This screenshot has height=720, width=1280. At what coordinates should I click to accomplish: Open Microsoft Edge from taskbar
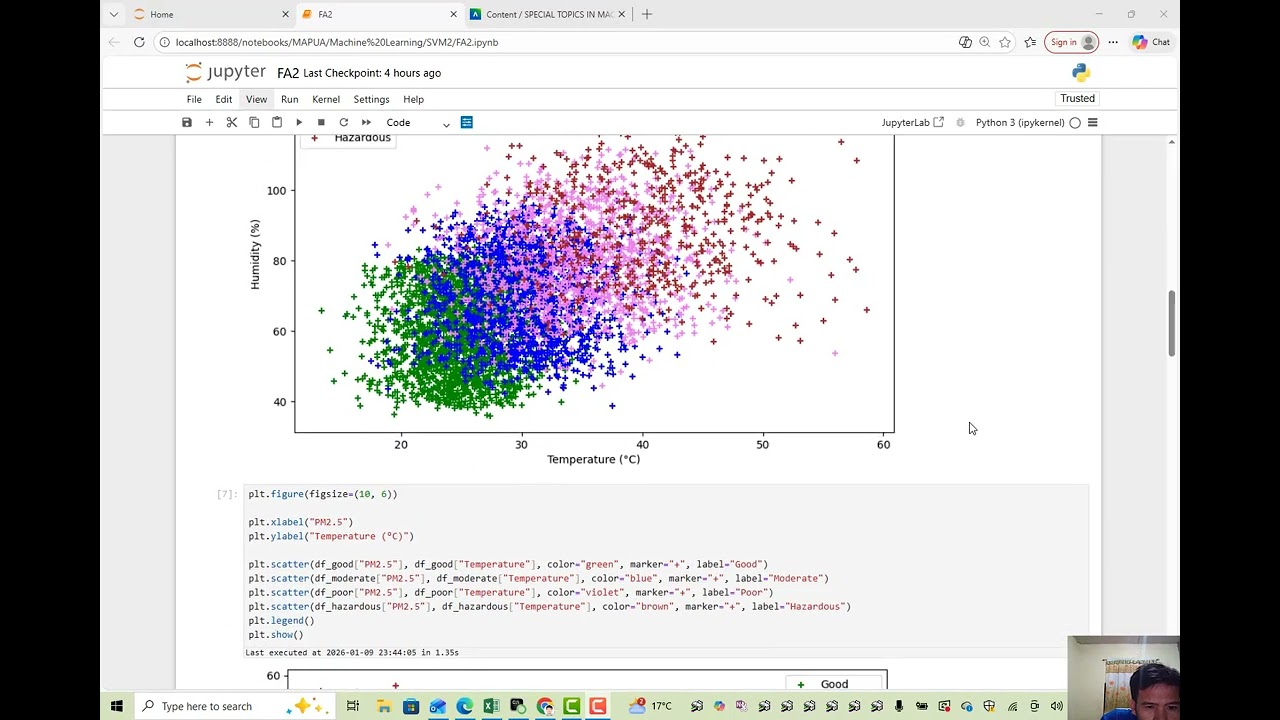pos(464,706)
